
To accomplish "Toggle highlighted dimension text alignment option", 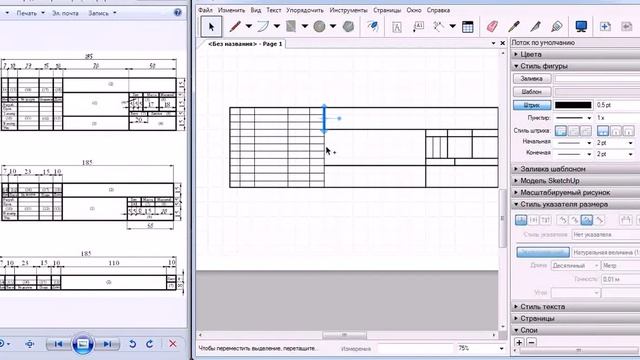I will click(587, 220).
